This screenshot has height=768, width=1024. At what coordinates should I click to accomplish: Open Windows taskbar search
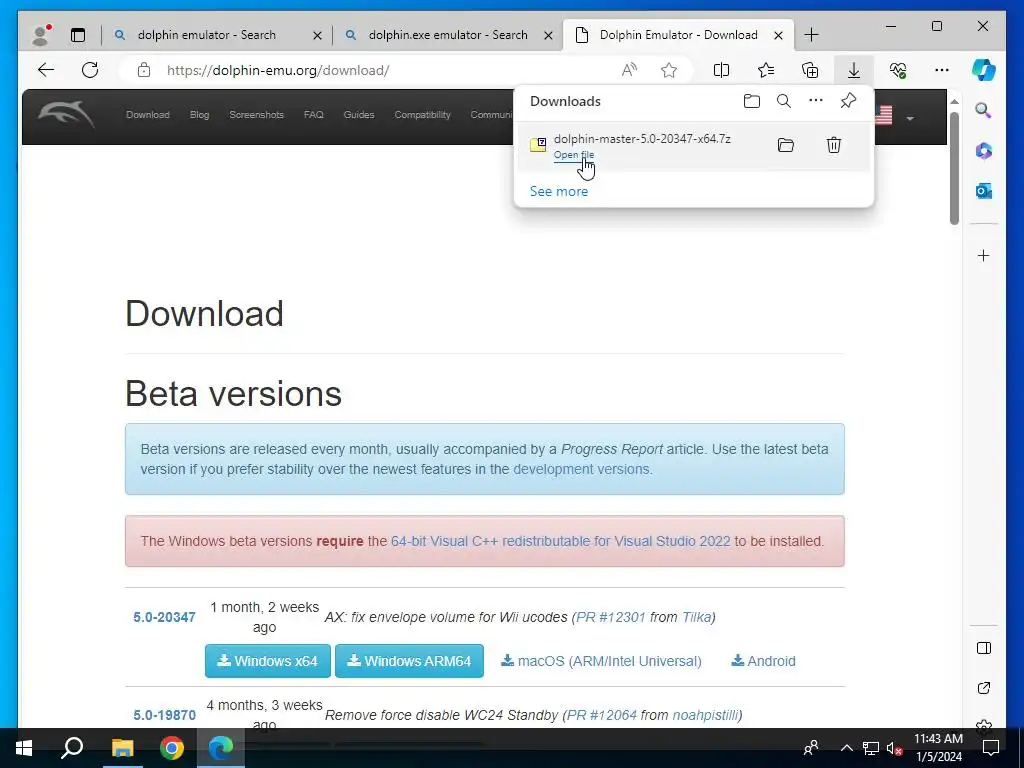[72, 748]
